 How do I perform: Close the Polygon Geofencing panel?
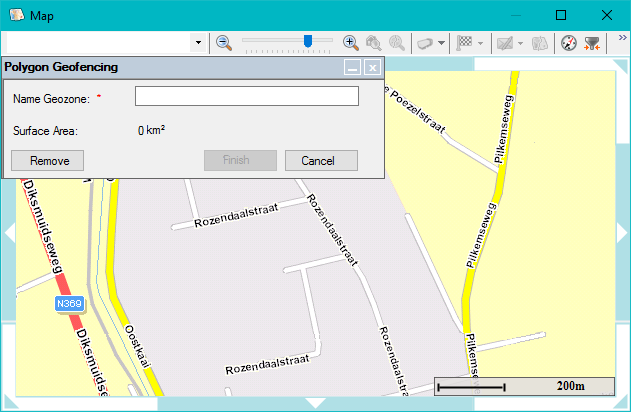[372, 68]
